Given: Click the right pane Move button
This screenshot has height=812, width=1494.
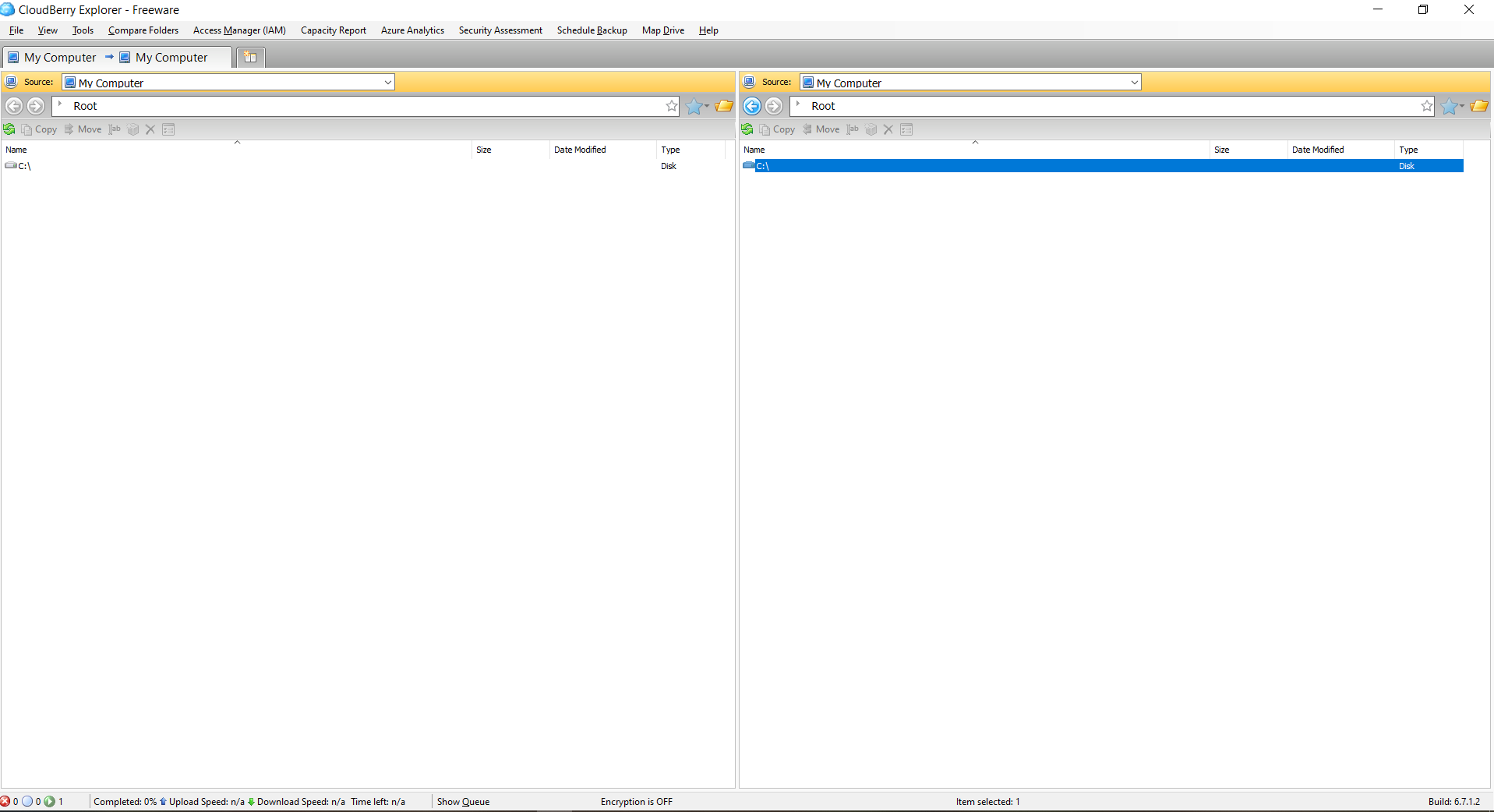Looking at the screenshot, I should click(821, 129).
